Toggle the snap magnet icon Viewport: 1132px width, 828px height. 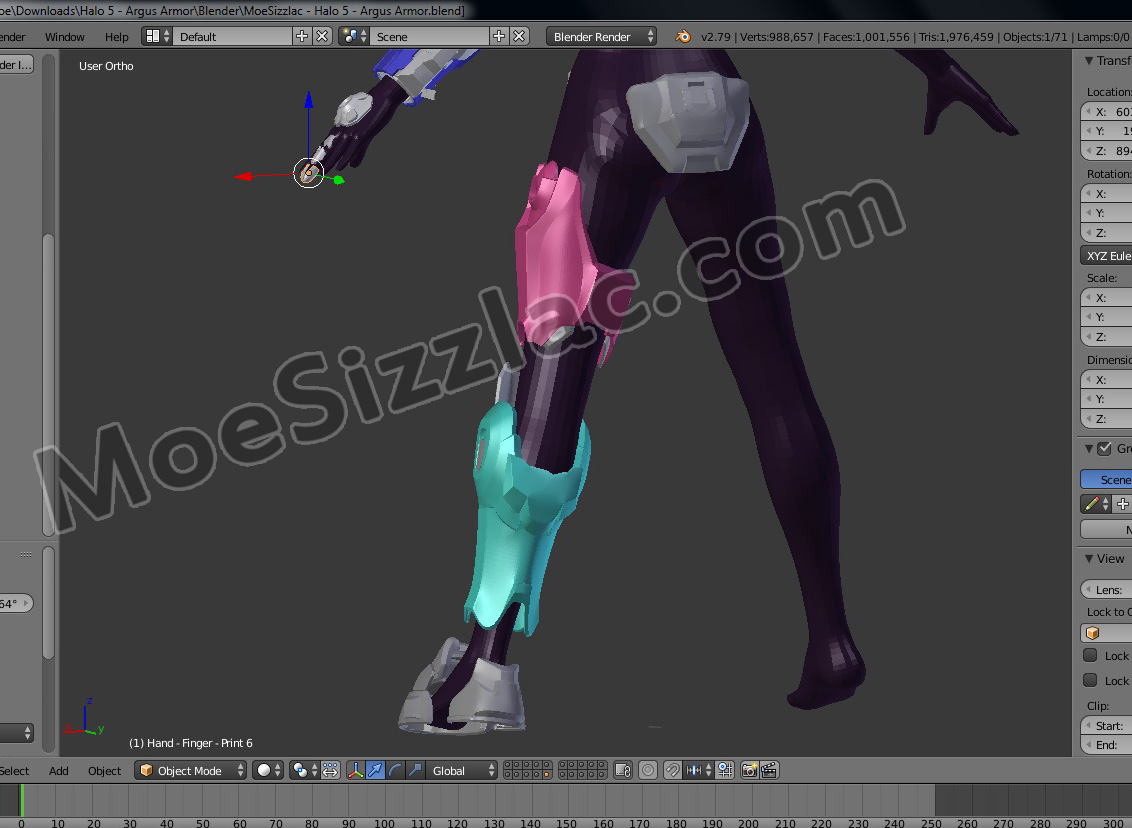click(x=672, y=770)
